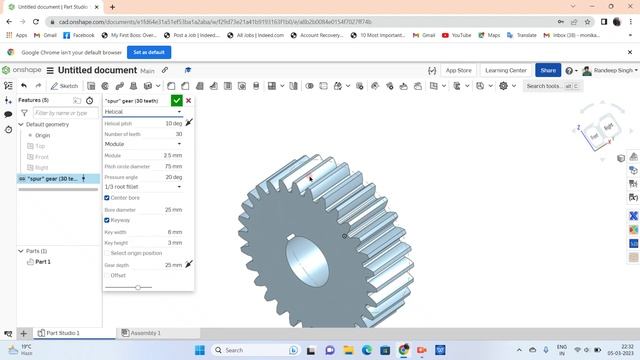Open the 1/3 root fillet dropdown
The image size is (640, 360).
[143, 187]
